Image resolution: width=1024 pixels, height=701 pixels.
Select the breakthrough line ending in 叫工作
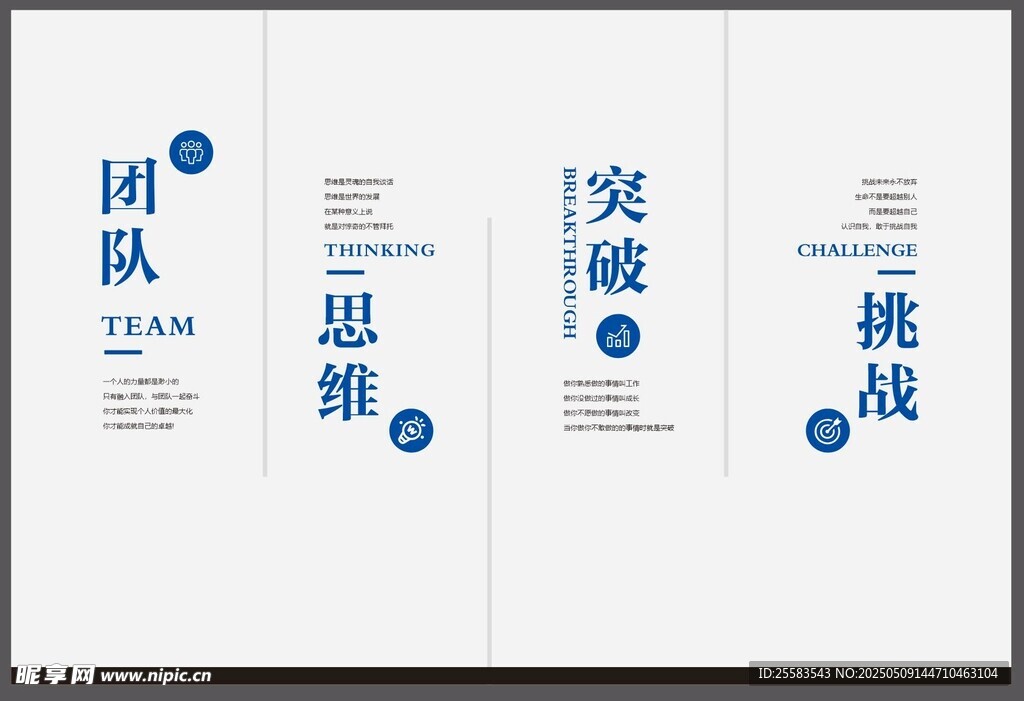coord(601,383)
